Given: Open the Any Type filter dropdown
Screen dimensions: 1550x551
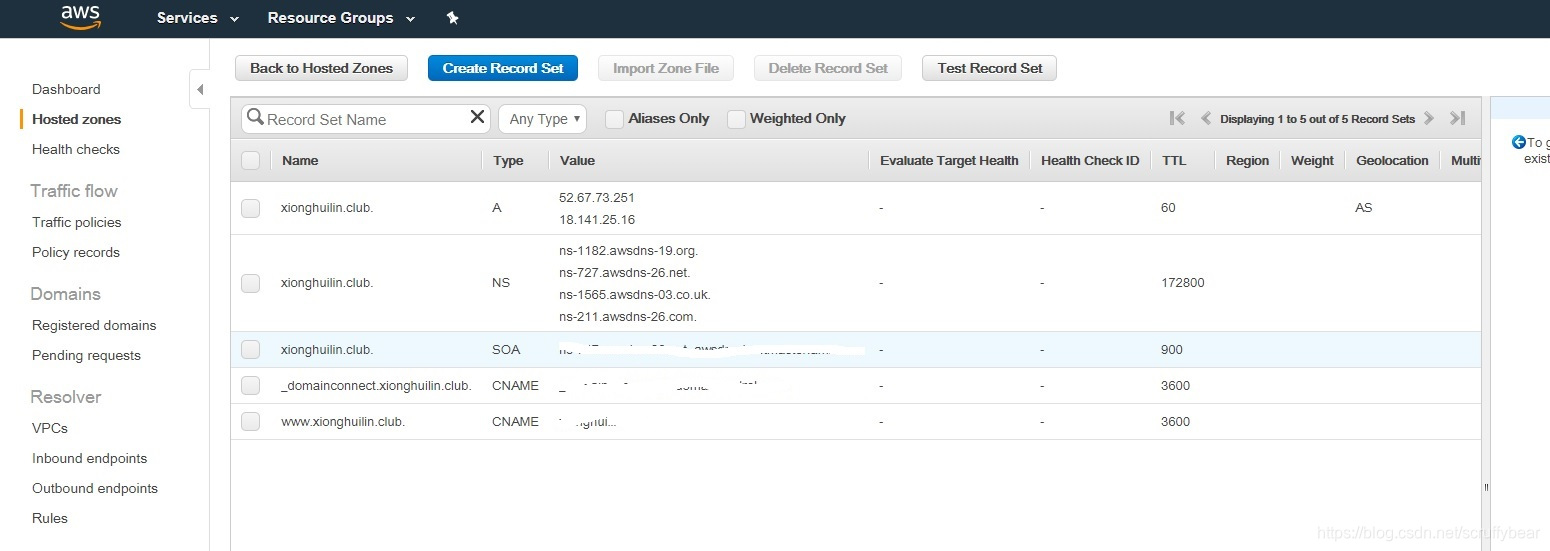Looking at the screenshot, I should click(x=542, y=119).
